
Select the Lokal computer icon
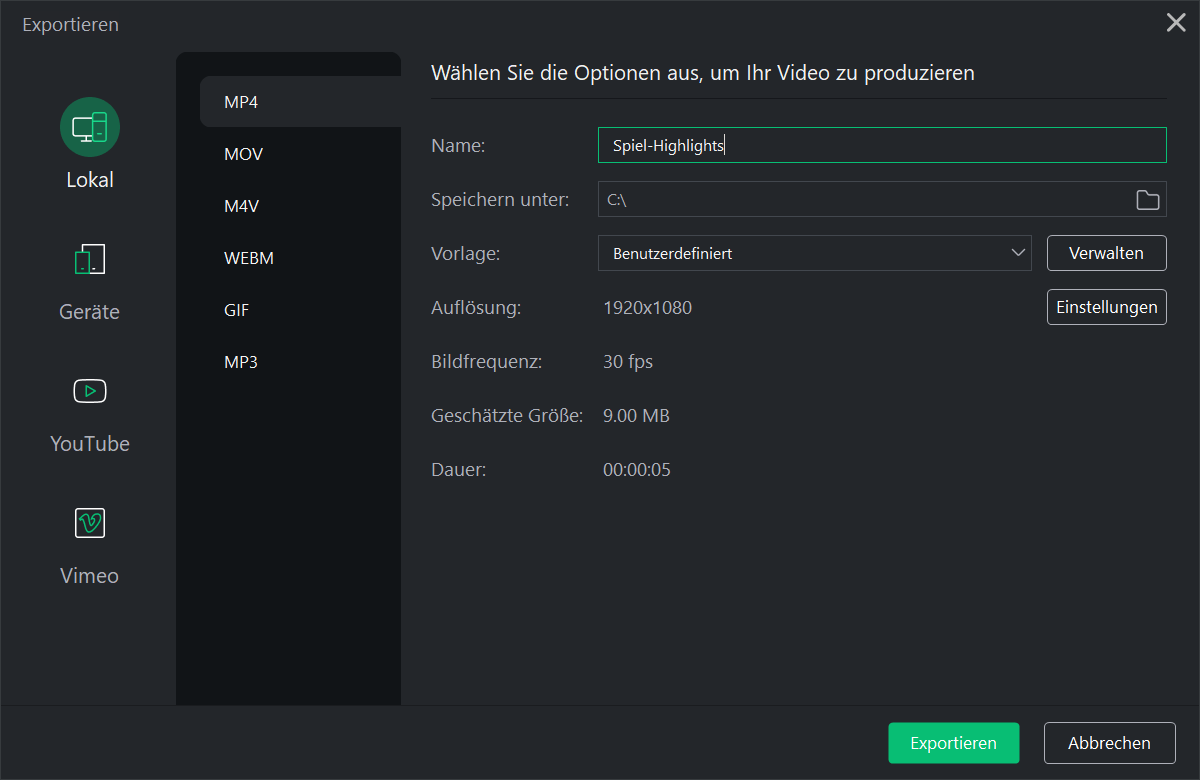click(x=90, y=127)
